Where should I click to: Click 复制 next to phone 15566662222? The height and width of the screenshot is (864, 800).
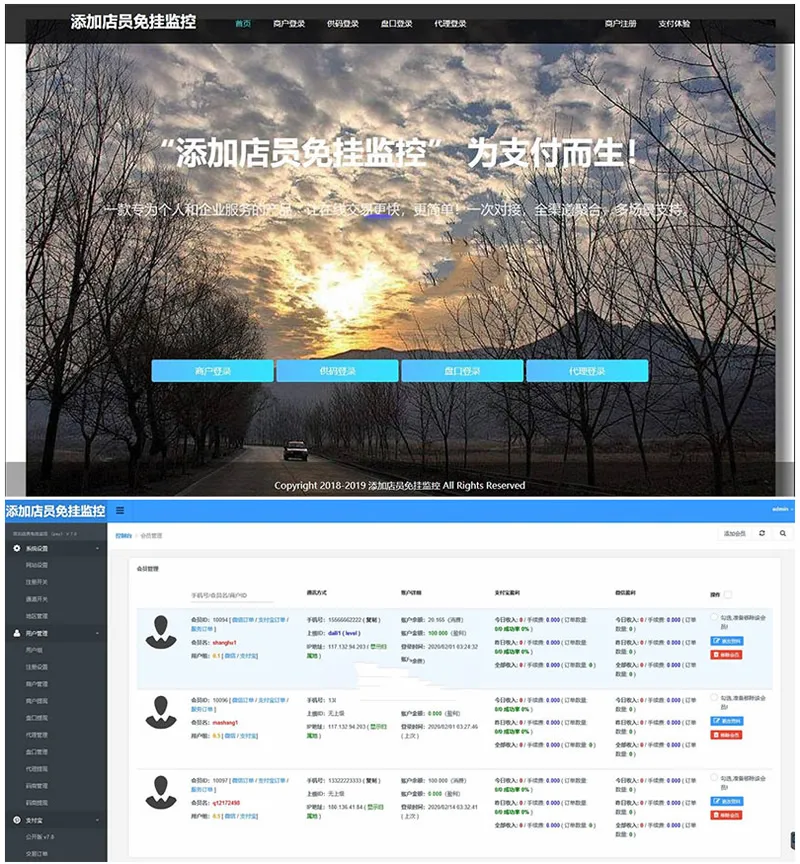[x=372, y=620]
